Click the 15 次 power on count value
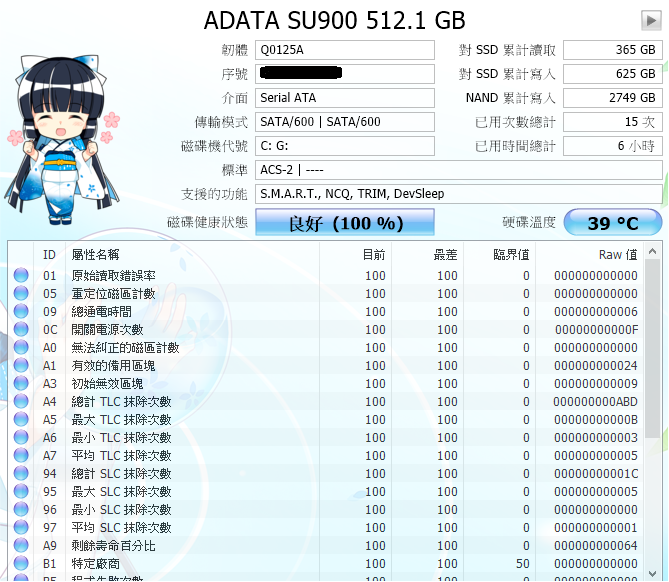Screen dimensions: 669x582 613,122
